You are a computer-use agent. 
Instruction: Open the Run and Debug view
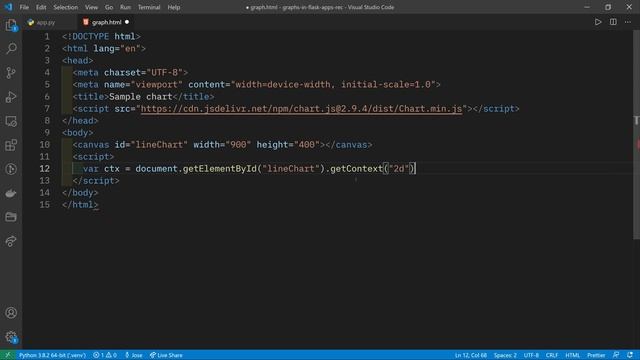[x=11, y=97]
